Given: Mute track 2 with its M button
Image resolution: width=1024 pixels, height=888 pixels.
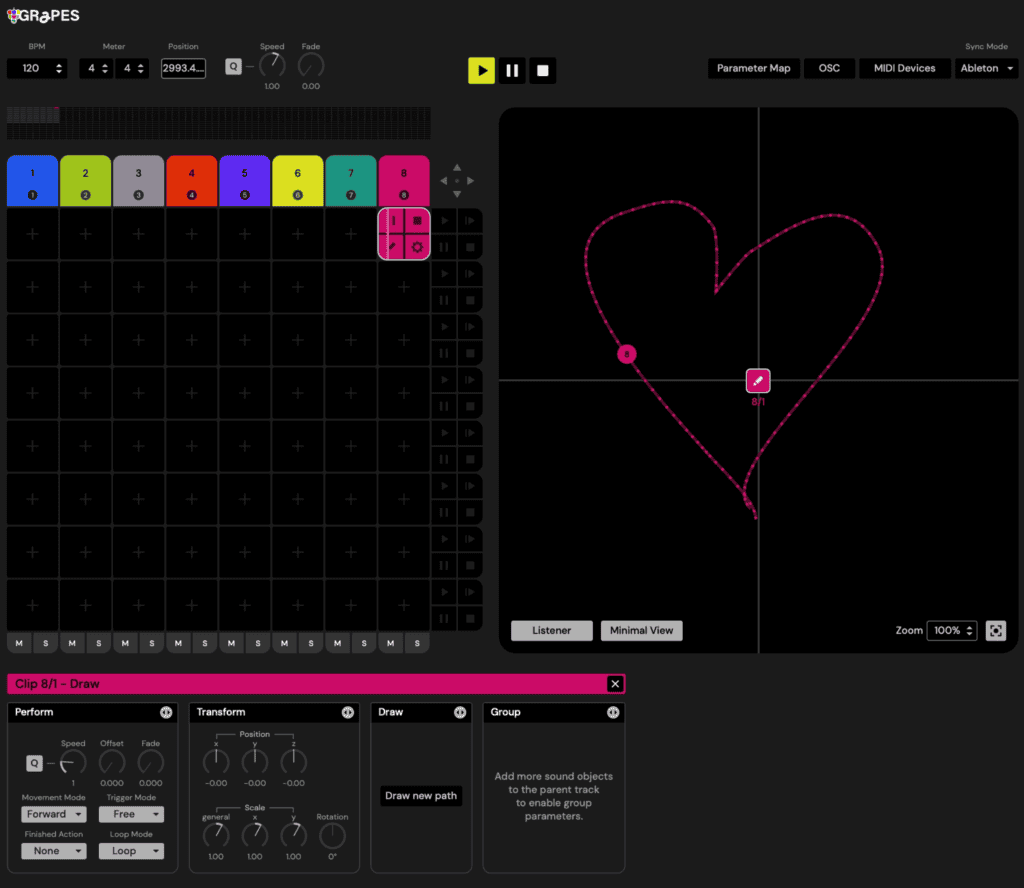Looking at the screenshot, I should 72,643.
